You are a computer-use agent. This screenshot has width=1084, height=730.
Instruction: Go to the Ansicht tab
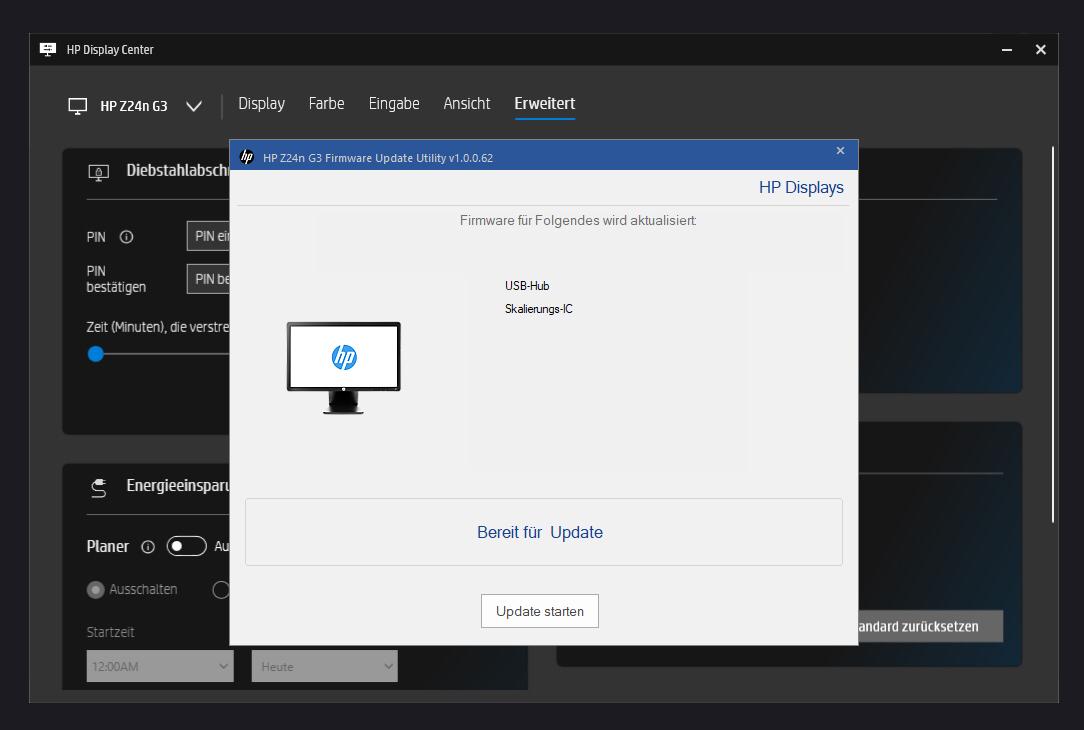[x=467, y=103]
